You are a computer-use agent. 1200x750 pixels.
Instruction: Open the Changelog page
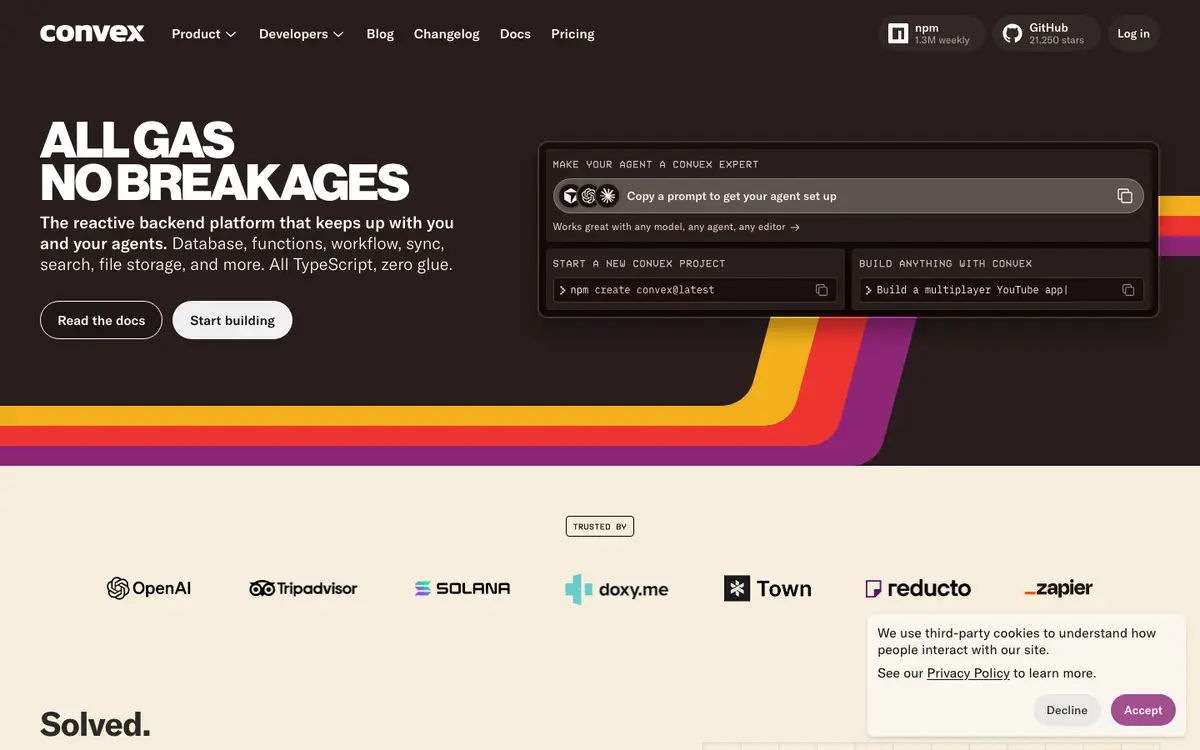tap(447, 34)
